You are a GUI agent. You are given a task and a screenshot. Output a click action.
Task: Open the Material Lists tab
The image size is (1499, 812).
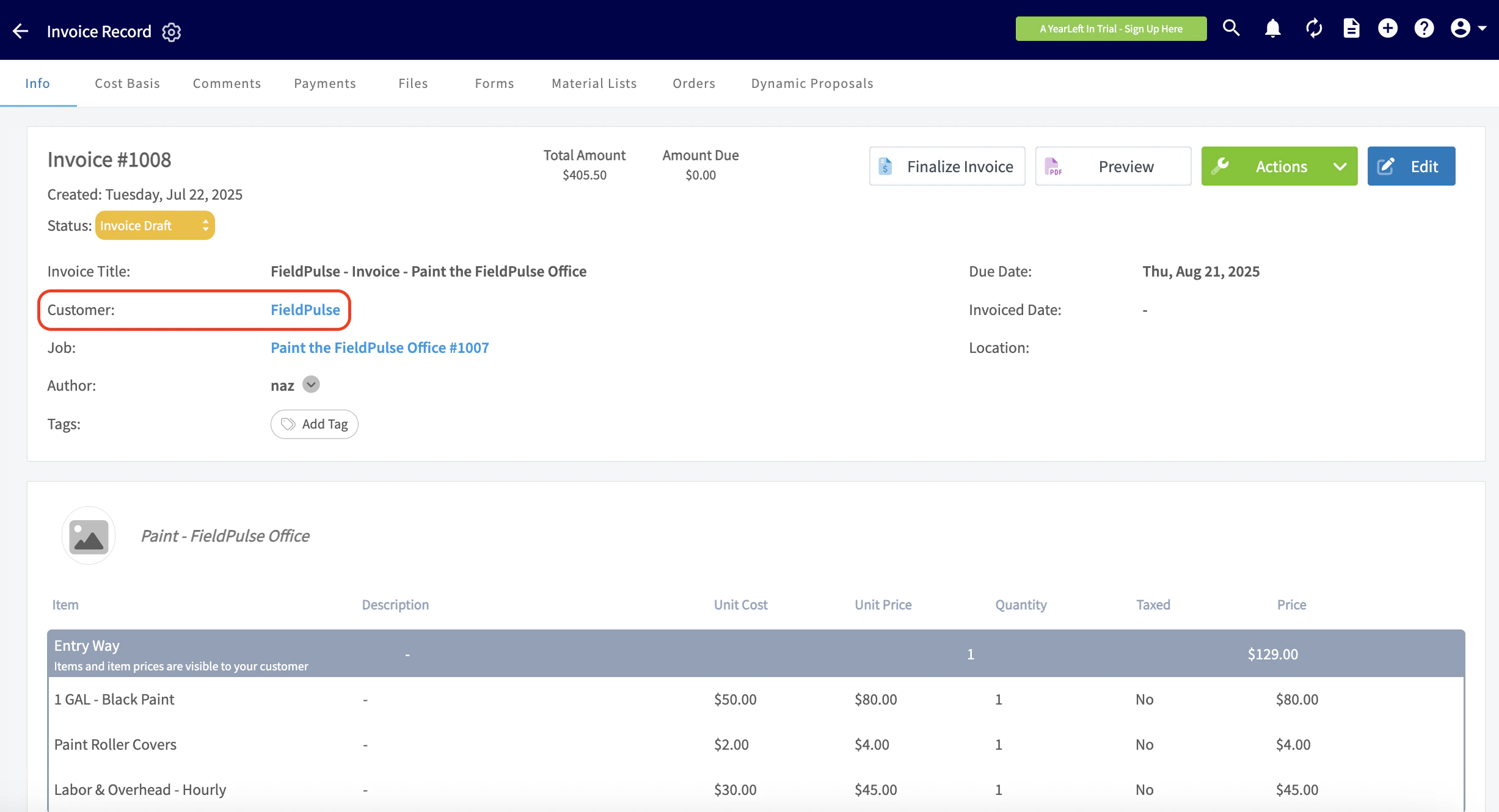[594, 83]
